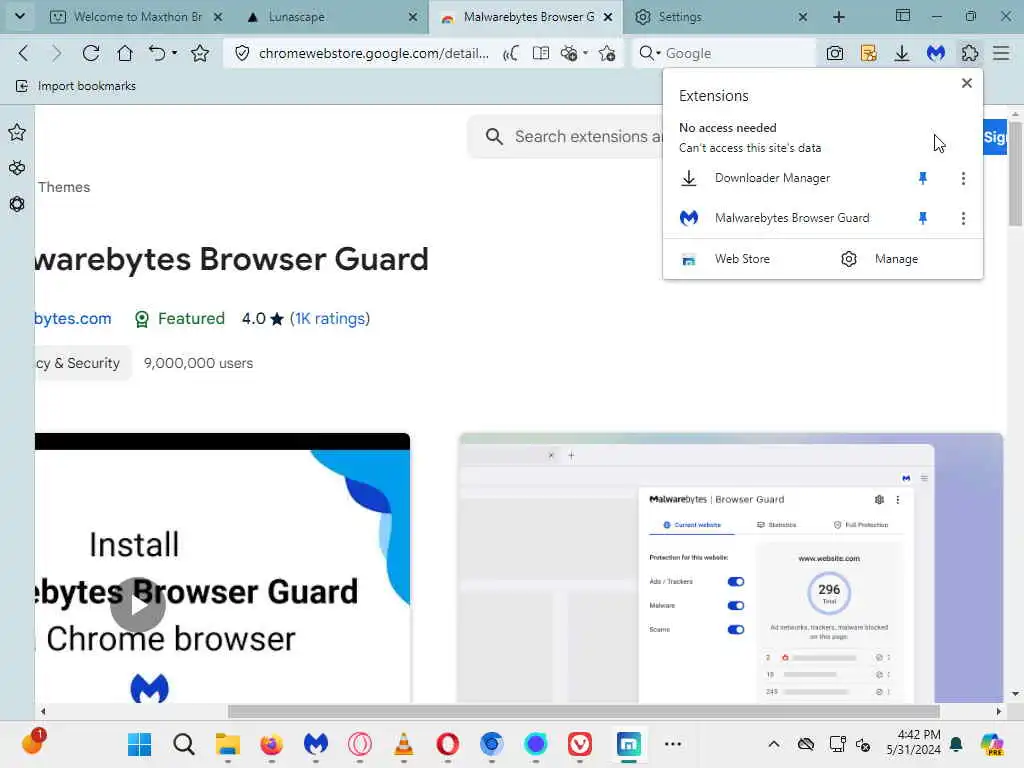Screen dimensions: 1024x768
Task: Open more options for Downloader Manager
Action: coord(963,178)
